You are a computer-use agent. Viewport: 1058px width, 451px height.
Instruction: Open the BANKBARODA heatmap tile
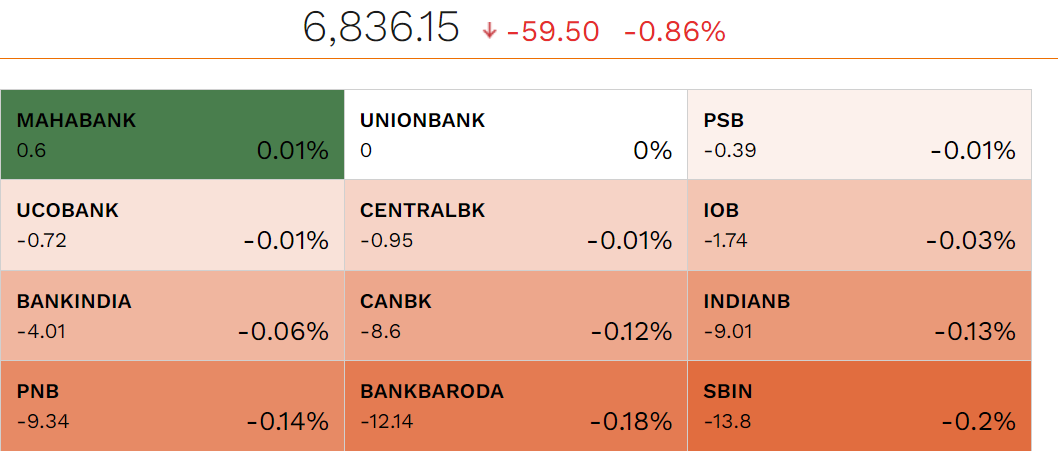pyautogui.click(x=515, y=405)
